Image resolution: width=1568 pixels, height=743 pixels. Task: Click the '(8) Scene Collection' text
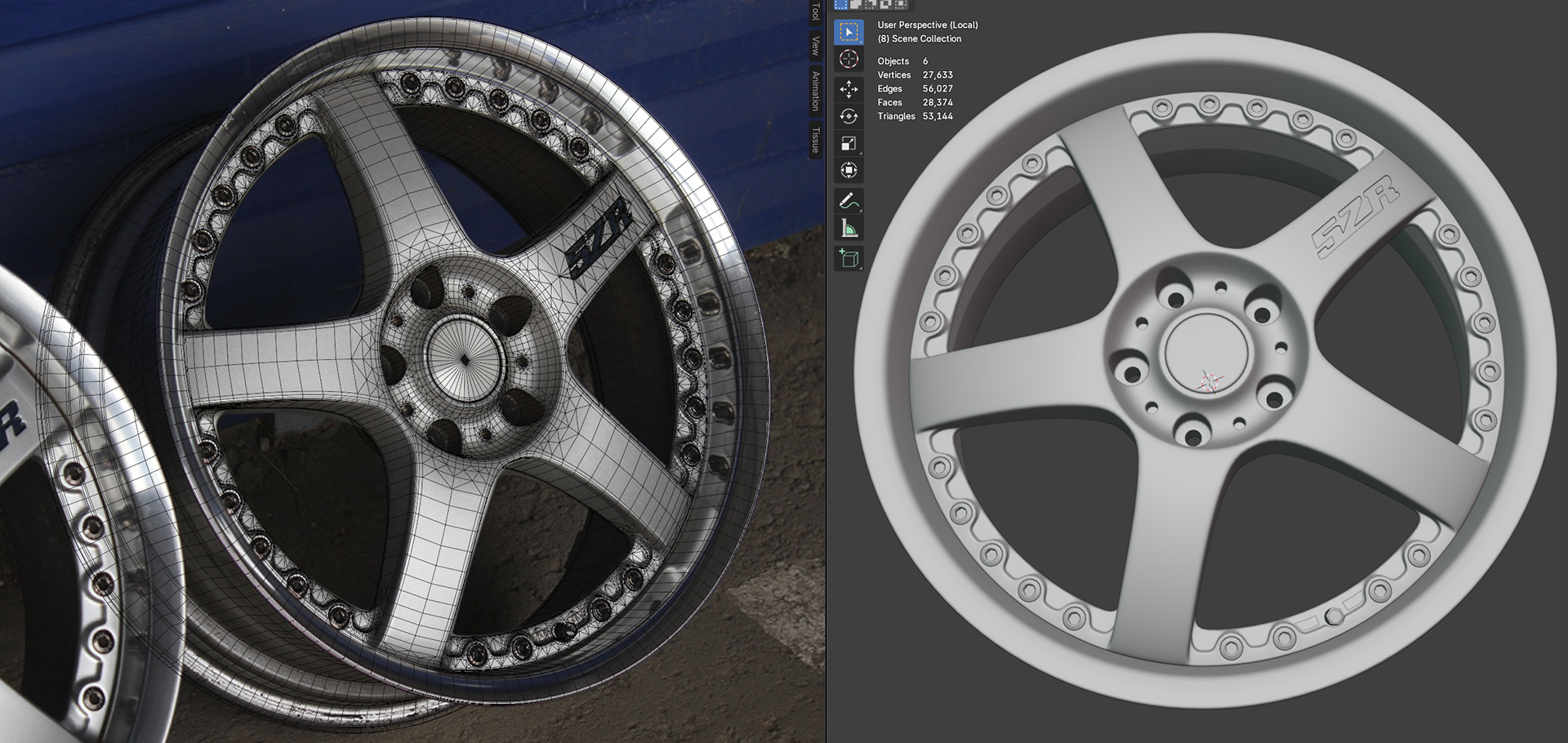click(x=920, y=39)
